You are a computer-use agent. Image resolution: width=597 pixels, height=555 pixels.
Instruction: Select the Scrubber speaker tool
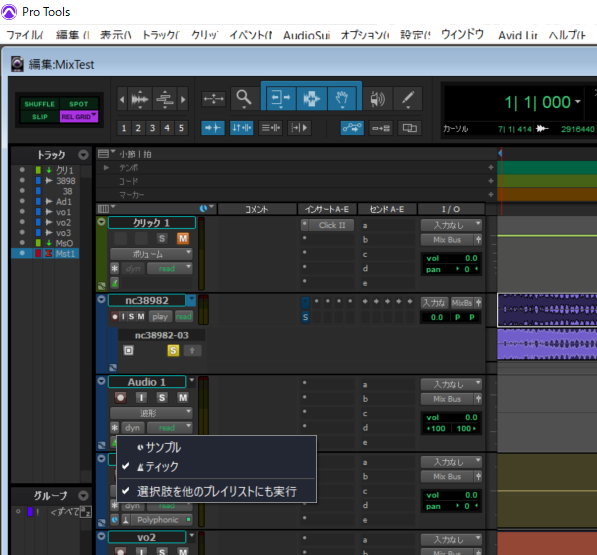[377, 99]
